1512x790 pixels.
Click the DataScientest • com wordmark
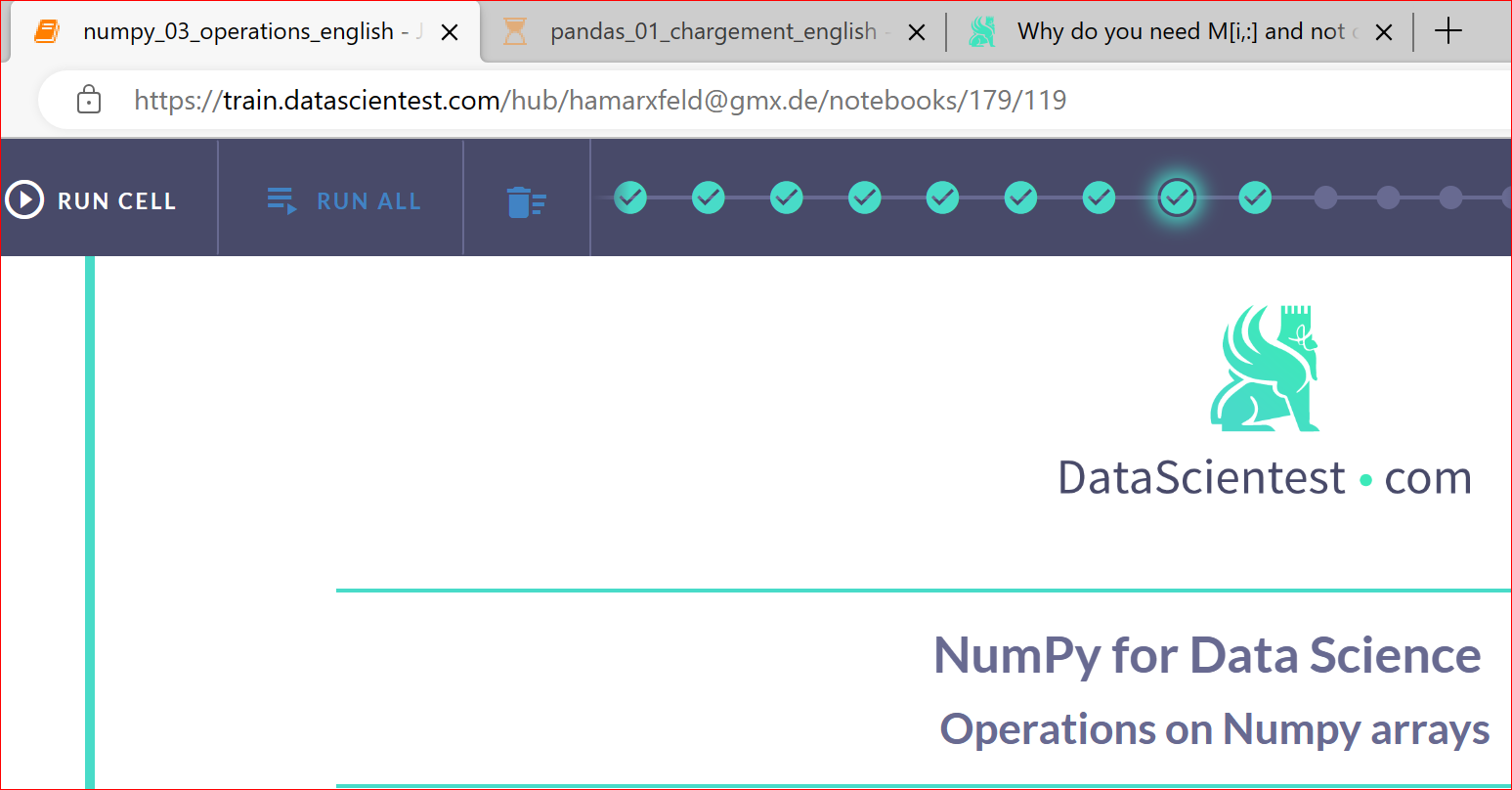tap(1265, 478)
